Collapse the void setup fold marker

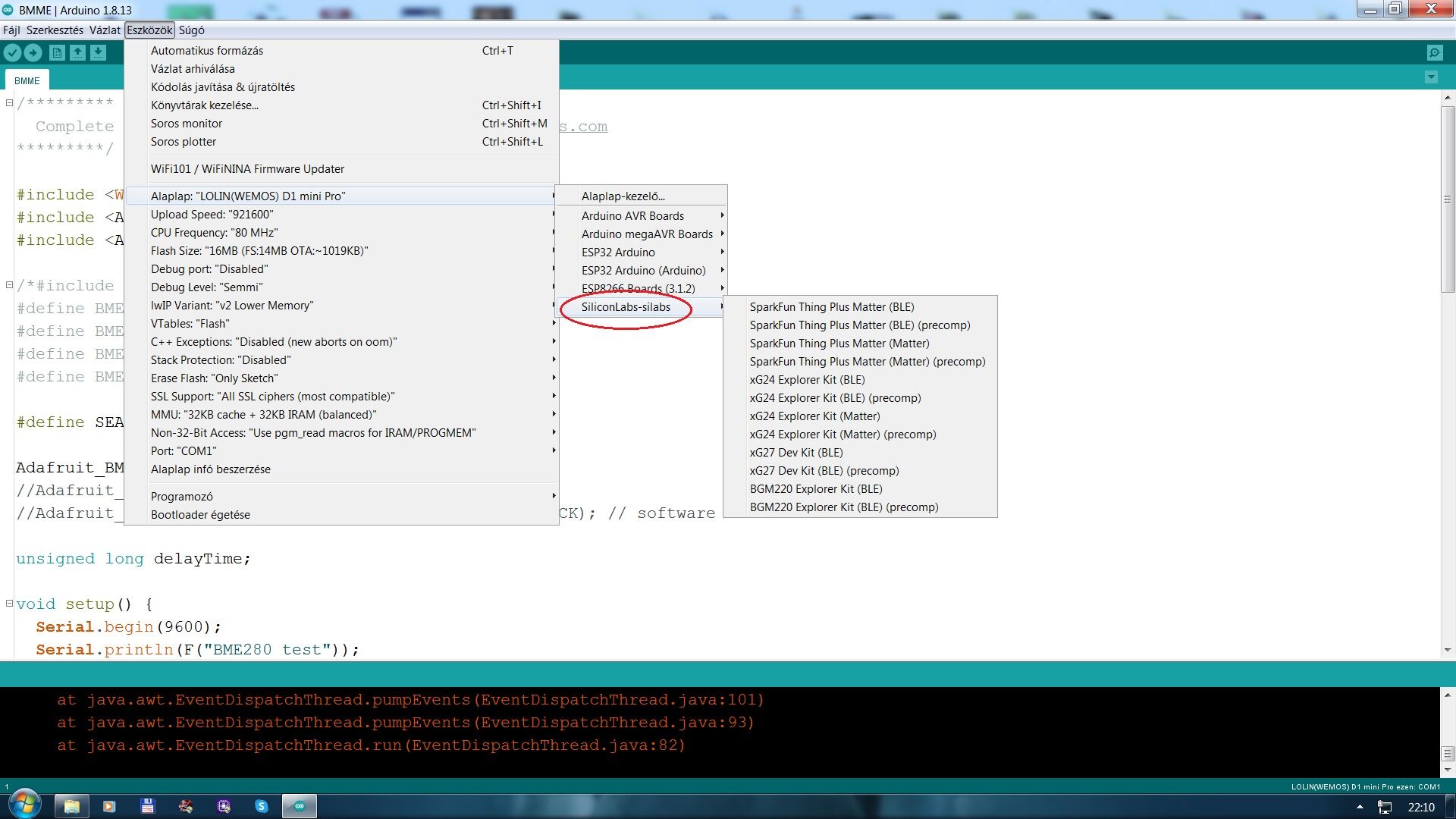tap(9, 604)
